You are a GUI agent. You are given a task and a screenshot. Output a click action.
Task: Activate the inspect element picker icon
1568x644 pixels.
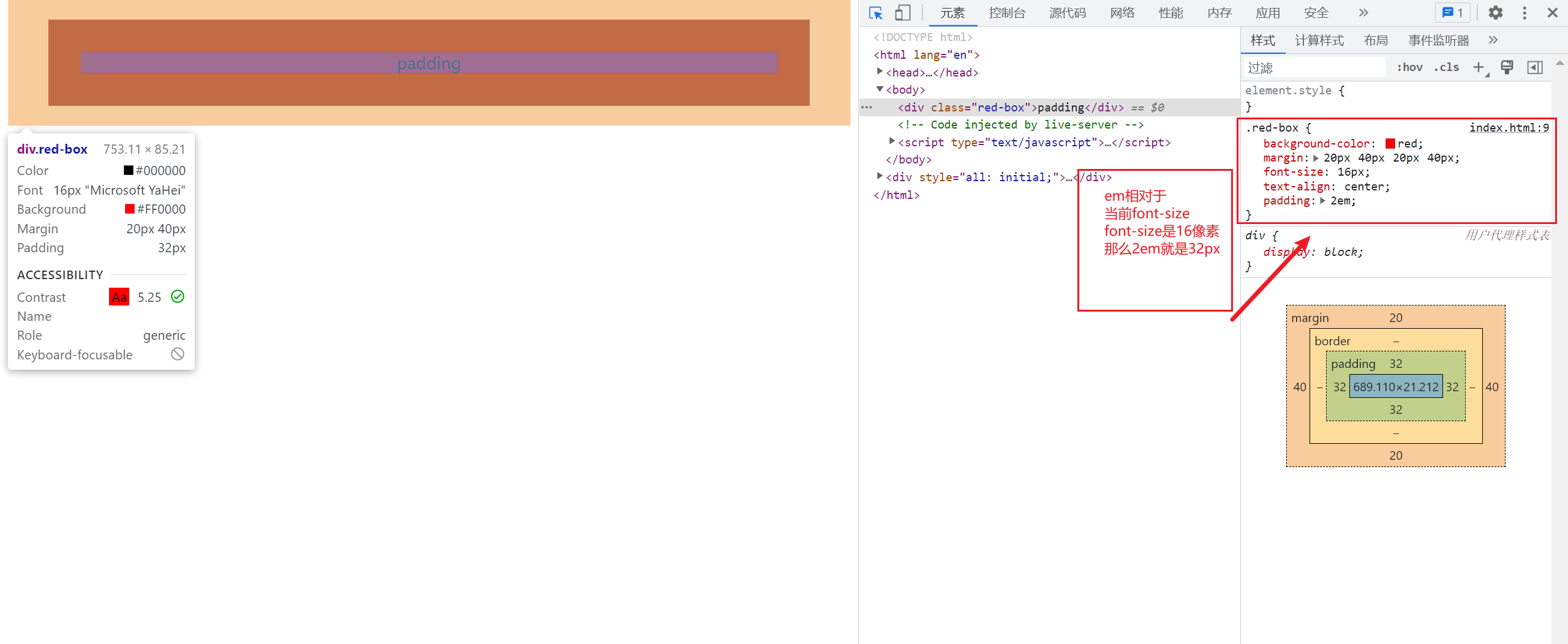[875, 13]
